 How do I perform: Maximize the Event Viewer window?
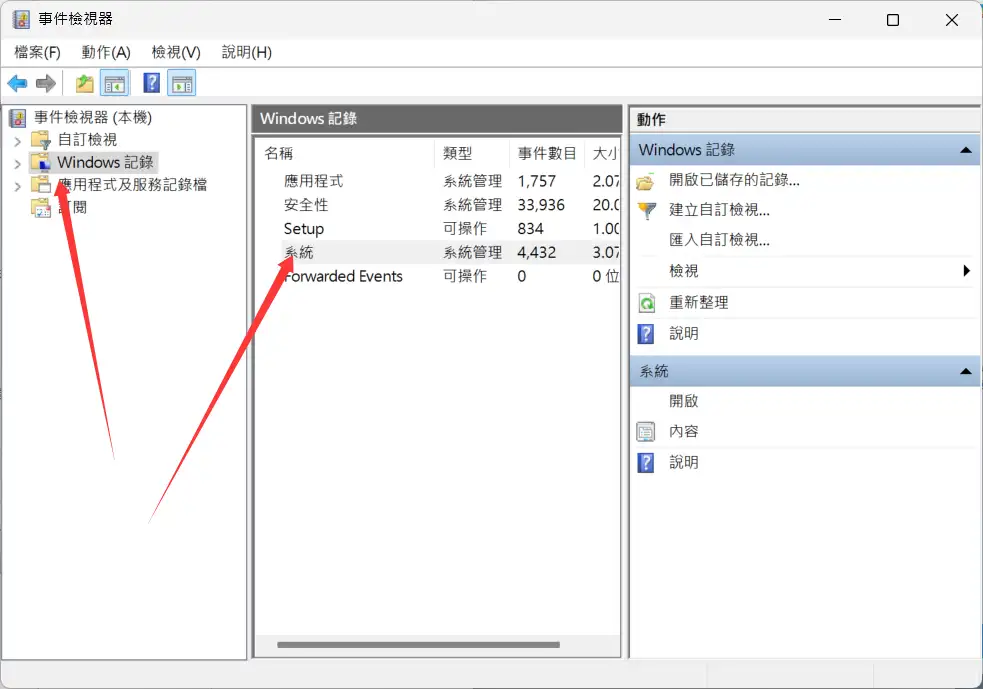[893, 20]
